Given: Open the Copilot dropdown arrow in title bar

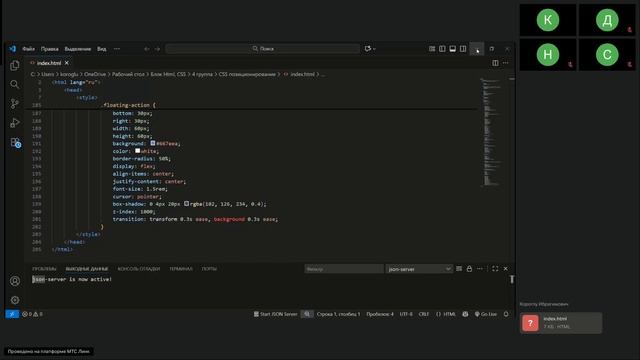Looking at the screenshot, I should pyautogui.click(x=374, y=49).
